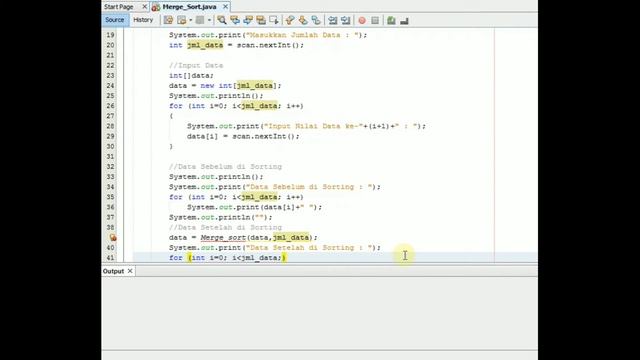The height and width of the screenshot is (360, 640).
Task: Select the Merge_Sort.java tab
Action: [x=189, y=7]
